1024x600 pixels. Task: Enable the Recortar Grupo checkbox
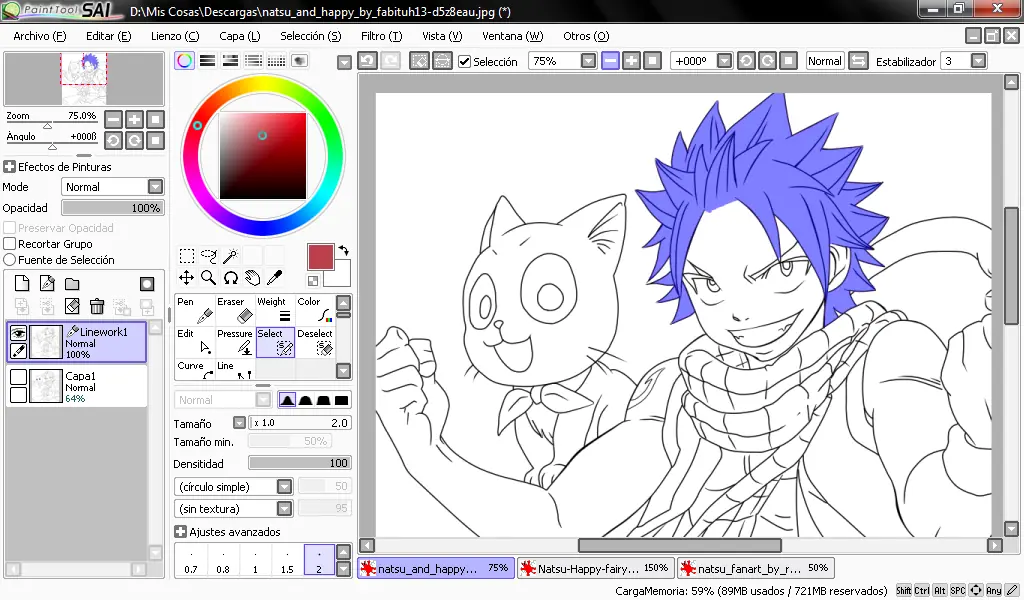coord(10,244)
